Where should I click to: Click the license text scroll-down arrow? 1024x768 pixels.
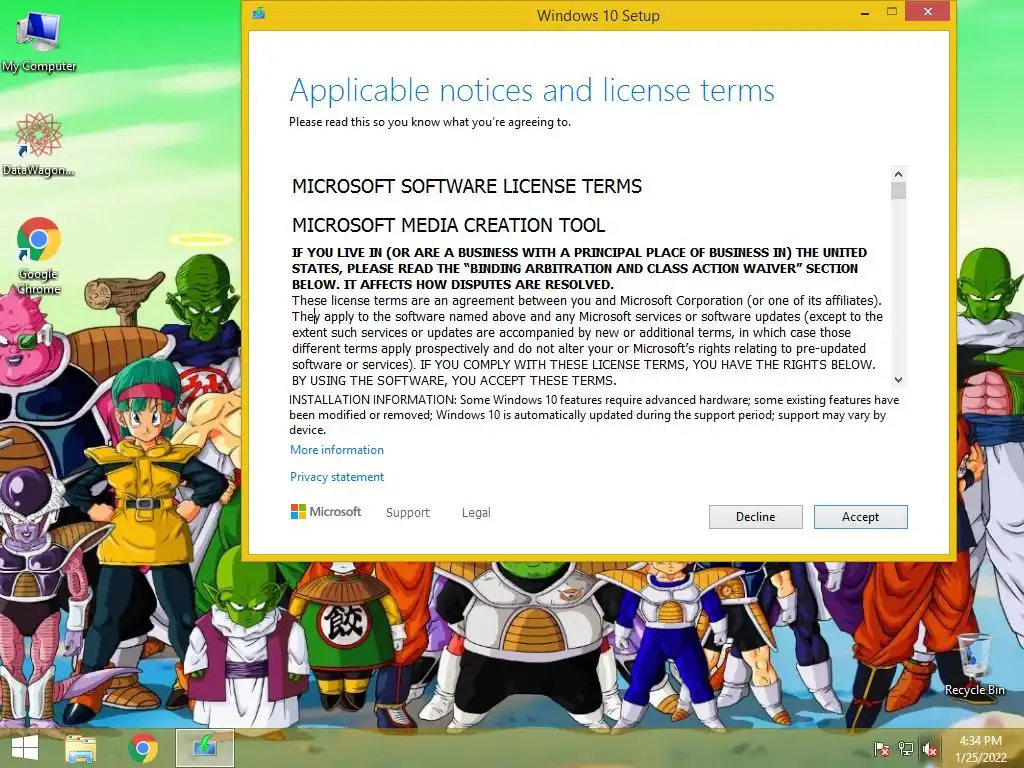click(x=898, y=379)
